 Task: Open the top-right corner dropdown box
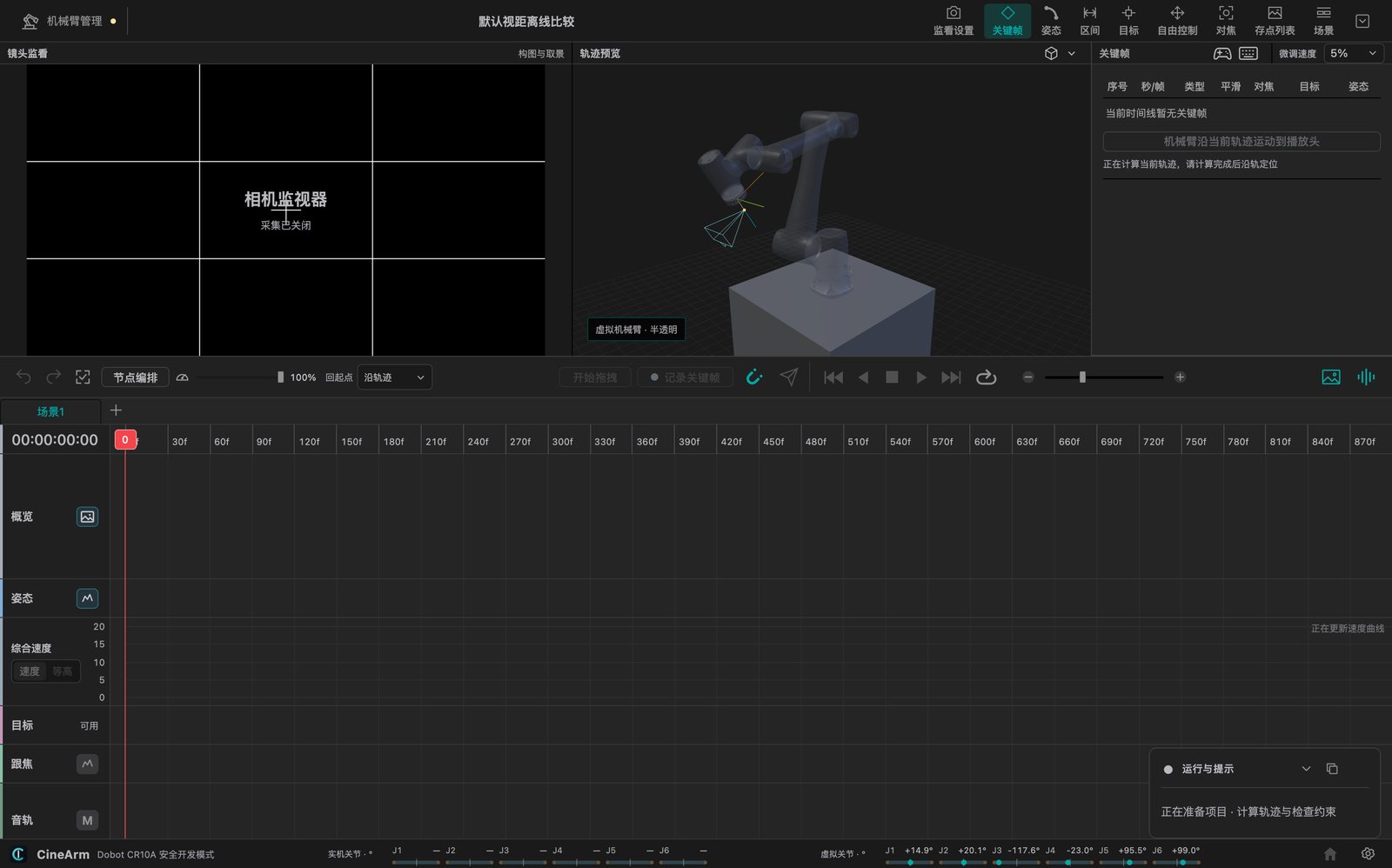click(1362, 21)
